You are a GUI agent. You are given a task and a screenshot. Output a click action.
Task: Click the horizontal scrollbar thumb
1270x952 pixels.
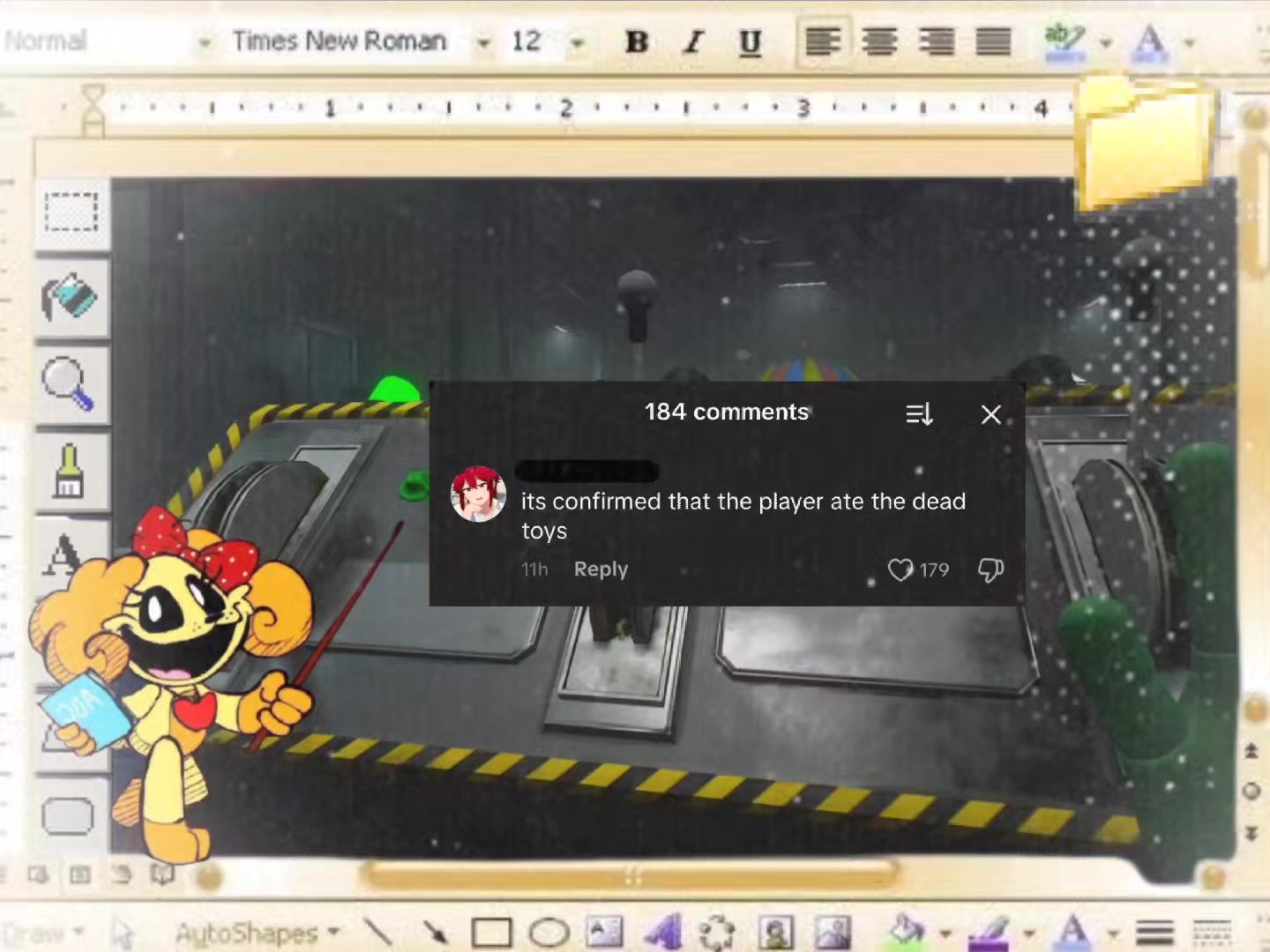[631, 876]
